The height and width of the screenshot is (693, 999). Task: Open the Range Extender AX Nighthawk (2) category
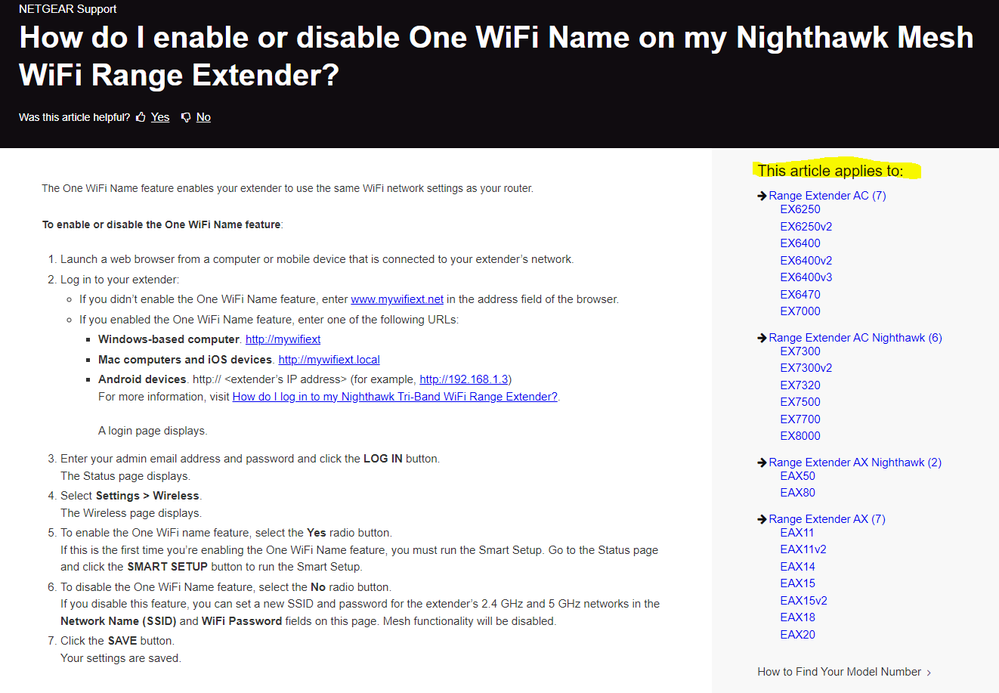coord(855,463)
